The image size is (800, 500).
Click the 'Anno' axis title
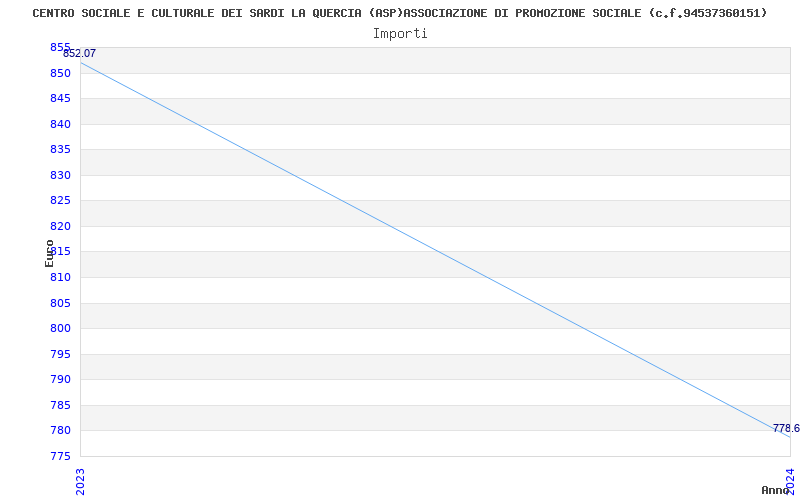(x=775, y=490)
